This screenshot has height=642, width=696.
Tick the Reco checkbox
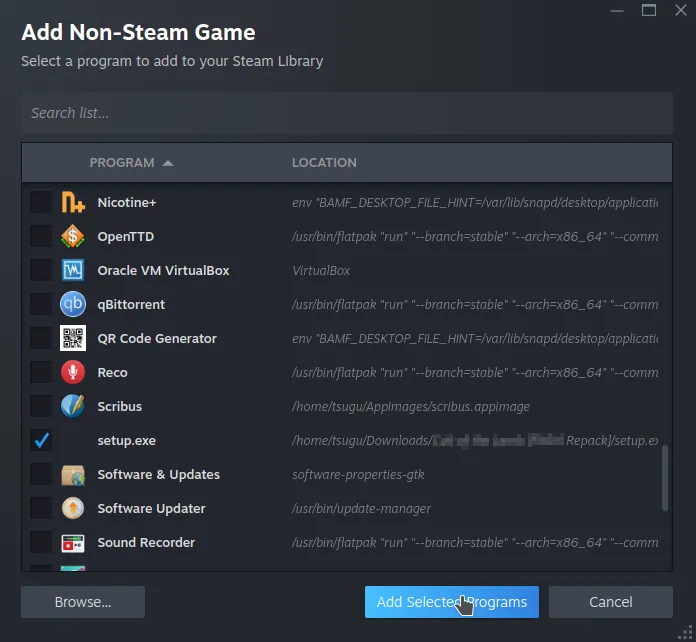tap(41, 372)
